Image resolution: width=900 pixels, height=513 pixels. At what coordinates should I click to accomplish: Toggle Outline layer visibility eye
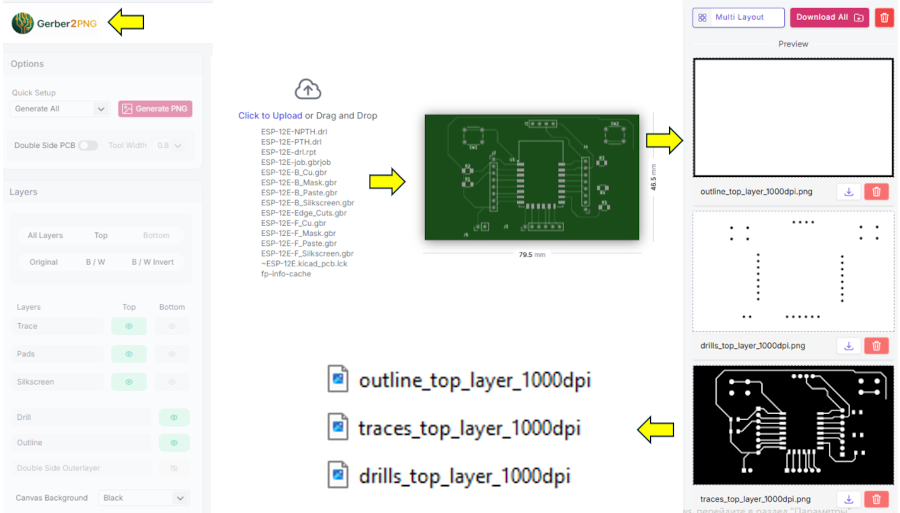174,442
